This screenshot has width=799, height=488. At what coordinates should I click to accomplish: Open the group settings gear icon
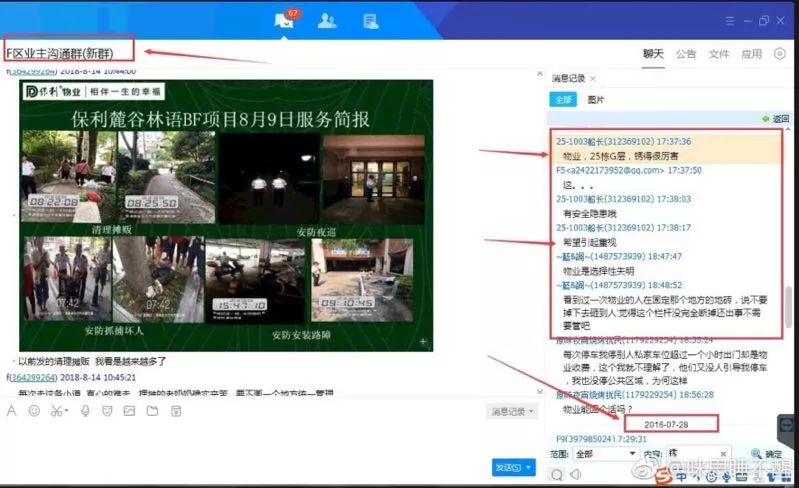780,53
